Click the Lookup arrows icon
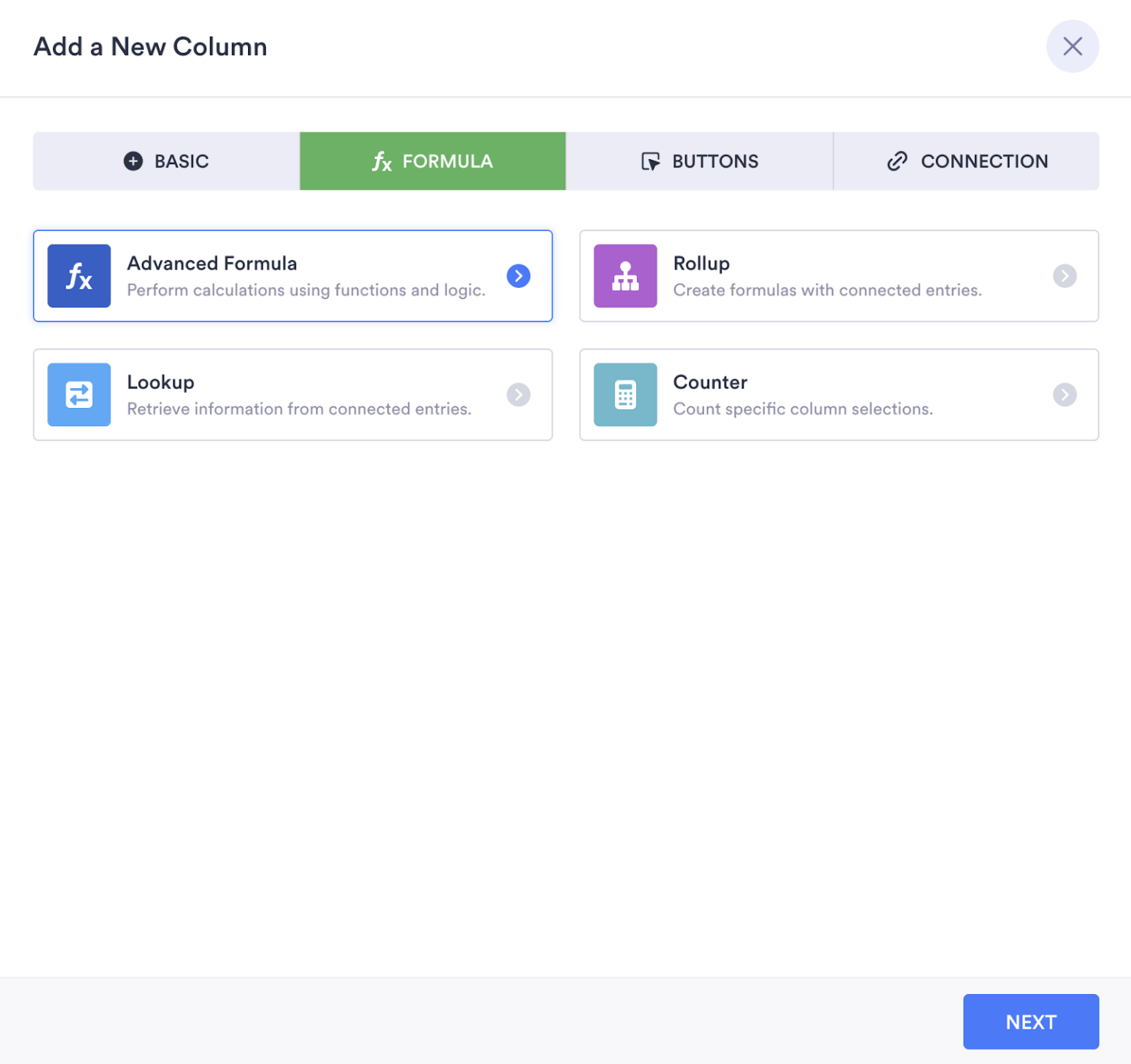This screenshot has width=1131, height=1064. click(79, 395)
